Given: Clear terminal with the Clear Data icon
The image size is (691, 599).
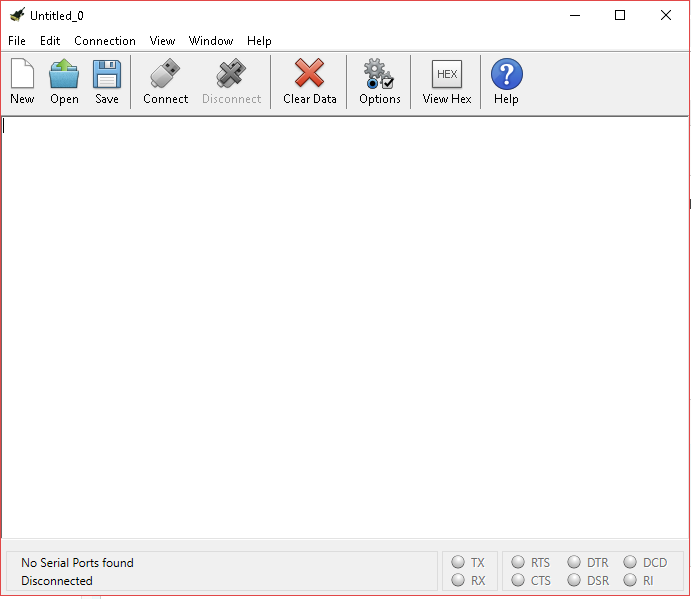Looking at the screenshot, I should click(309, 75).
